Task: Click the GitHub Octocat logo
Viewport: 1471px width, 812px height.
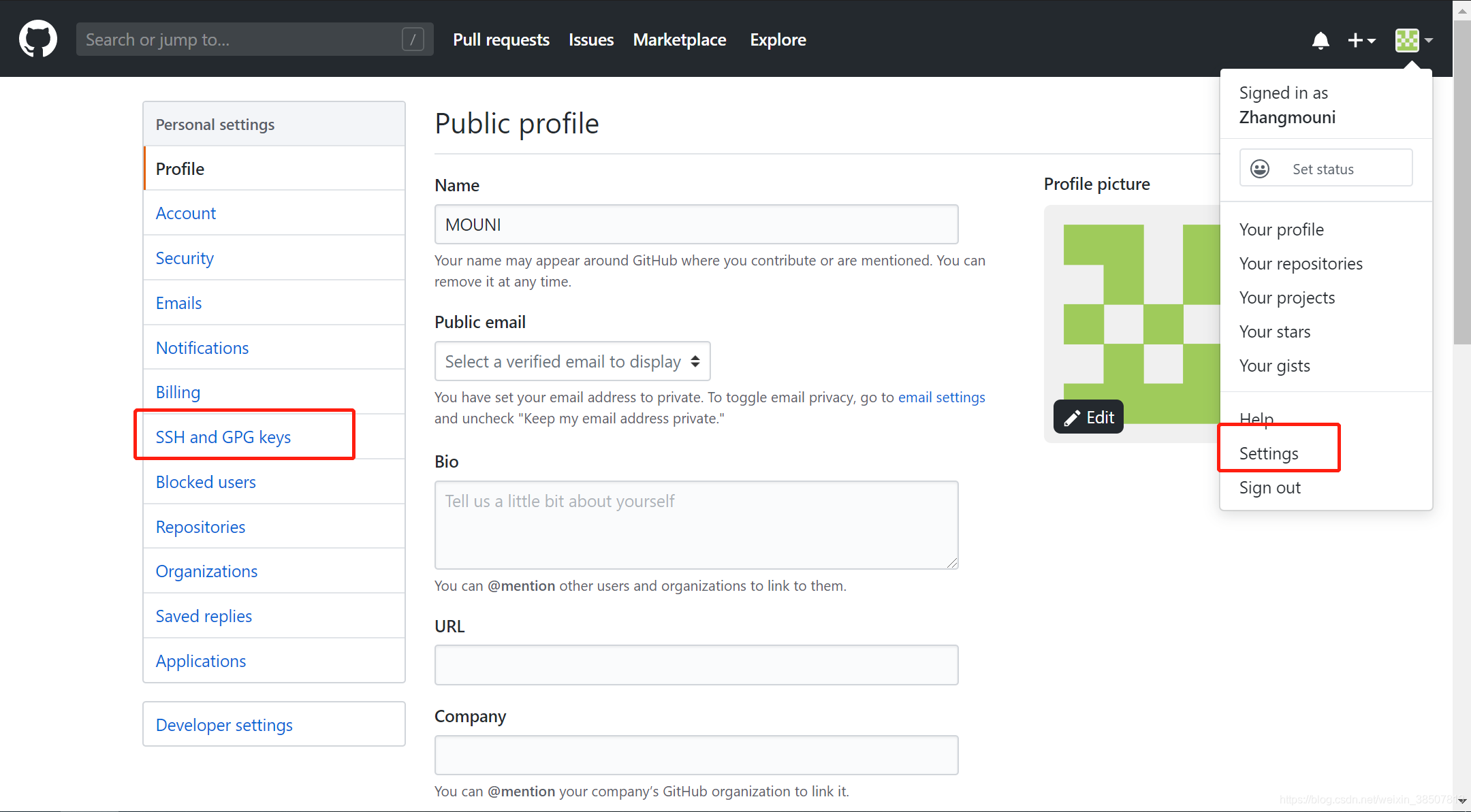Action: tap(38, 39)
